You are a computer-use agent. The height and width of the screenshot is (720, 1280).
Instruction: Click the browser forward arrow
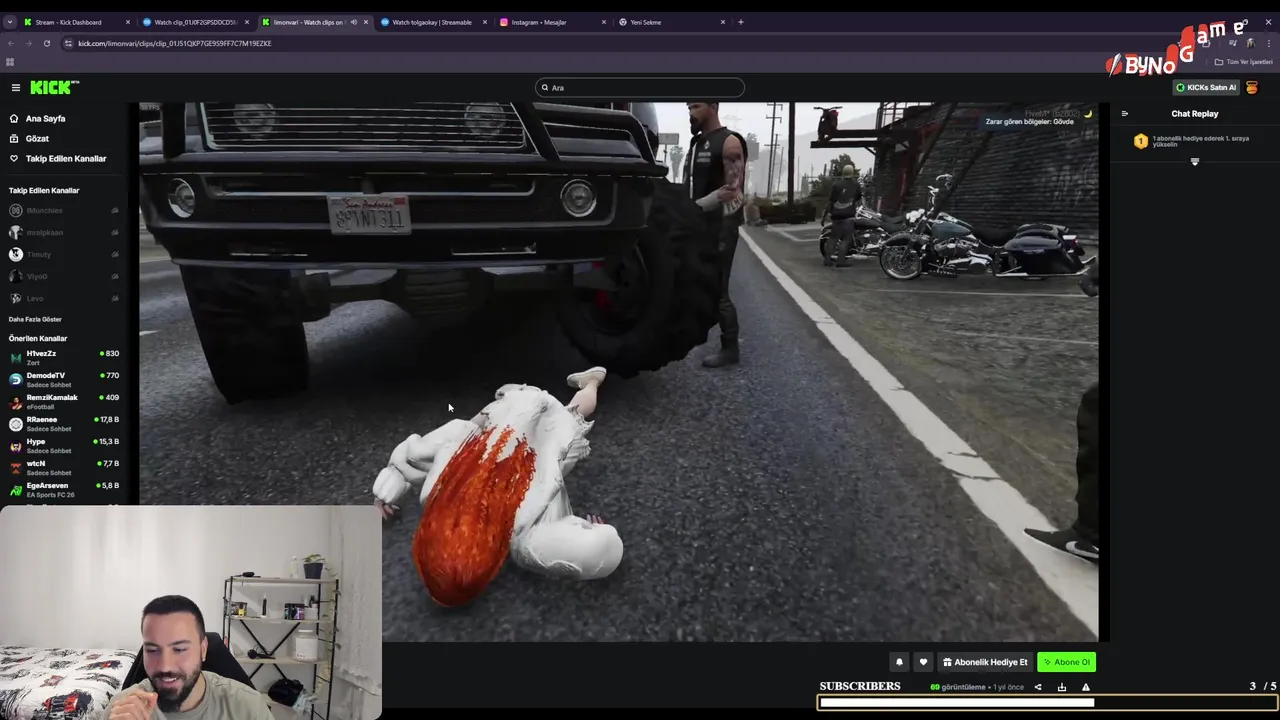[29, 43]
